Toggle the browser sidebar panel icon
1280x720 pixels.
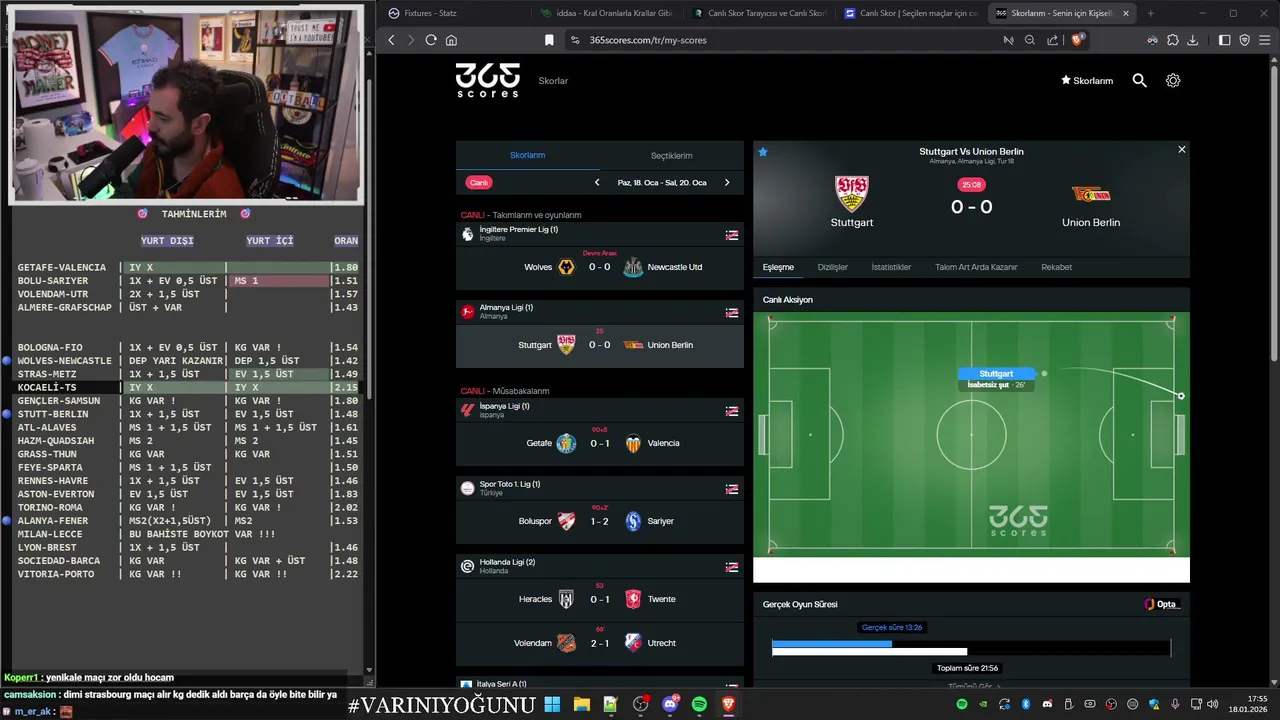(x=1225, y=40)
